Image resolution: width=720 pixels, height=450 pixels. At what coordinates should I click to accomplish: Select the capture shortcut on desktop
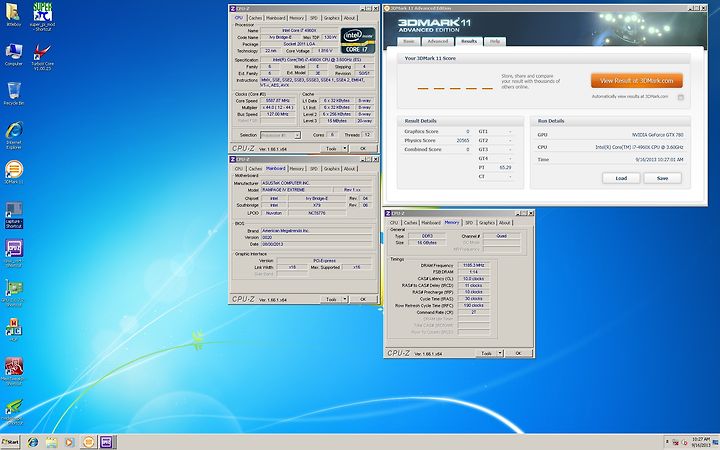[14, 215]
